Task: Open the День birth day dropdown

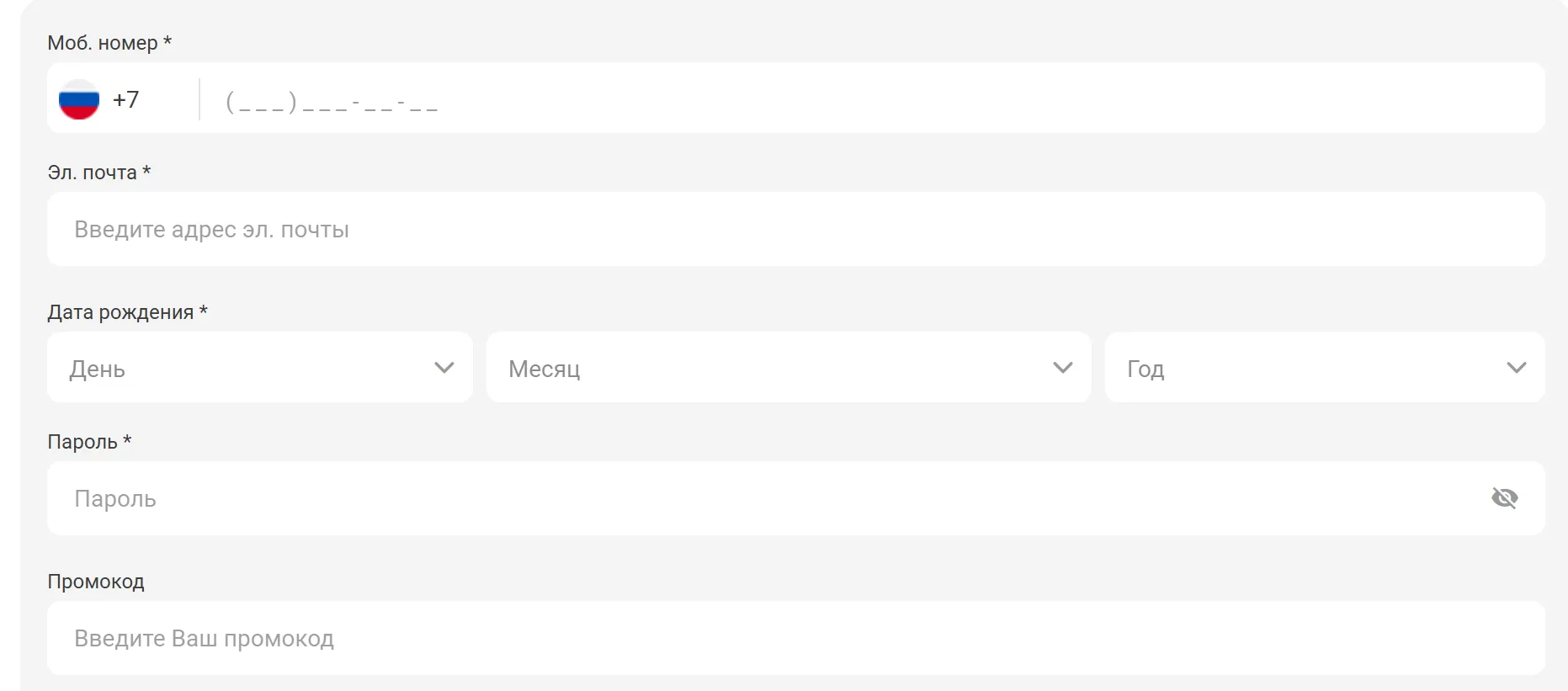Action: pos(252,368)
